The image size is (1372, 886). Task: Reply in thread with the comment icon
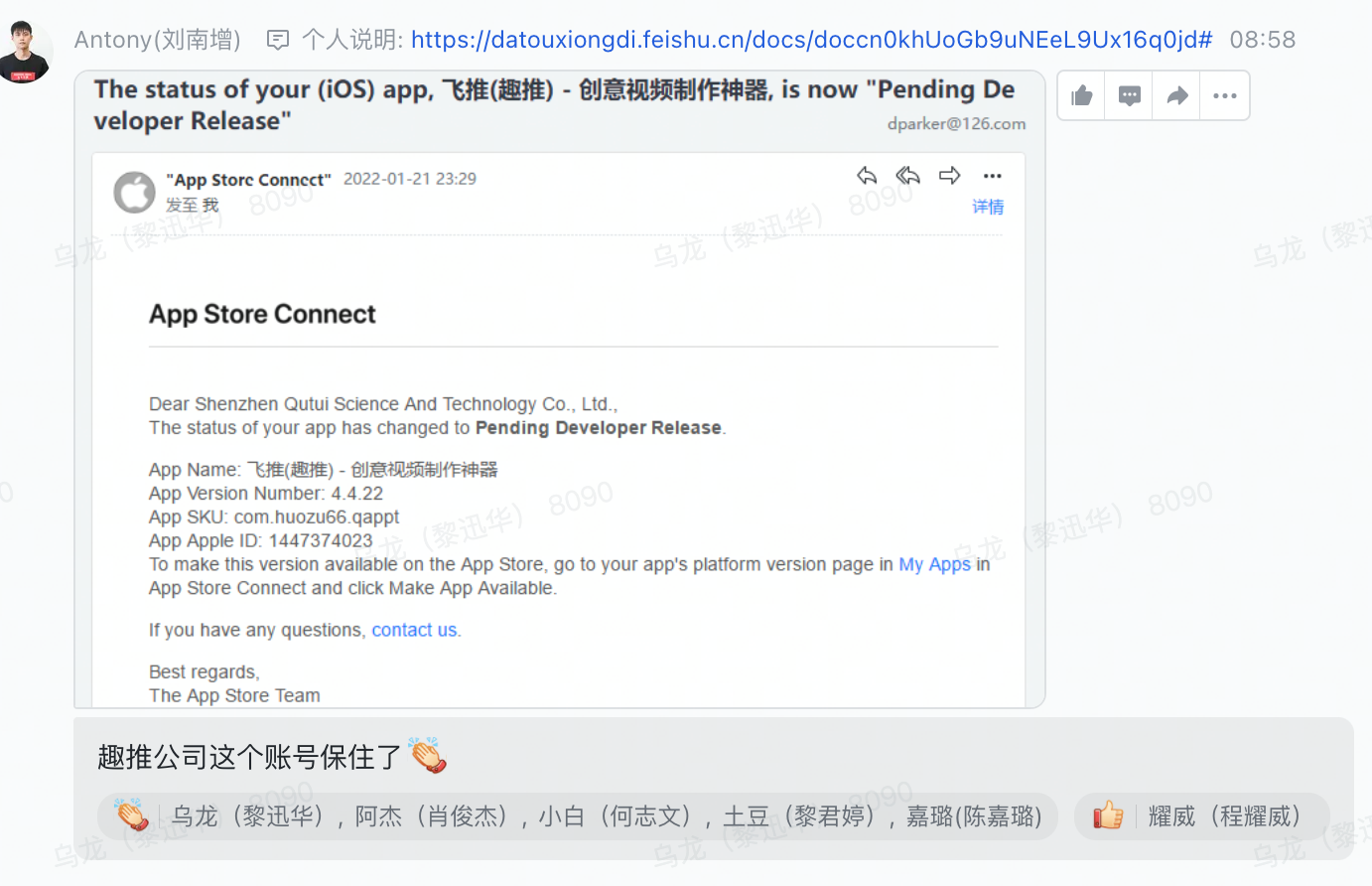[x=1129, y=96]
